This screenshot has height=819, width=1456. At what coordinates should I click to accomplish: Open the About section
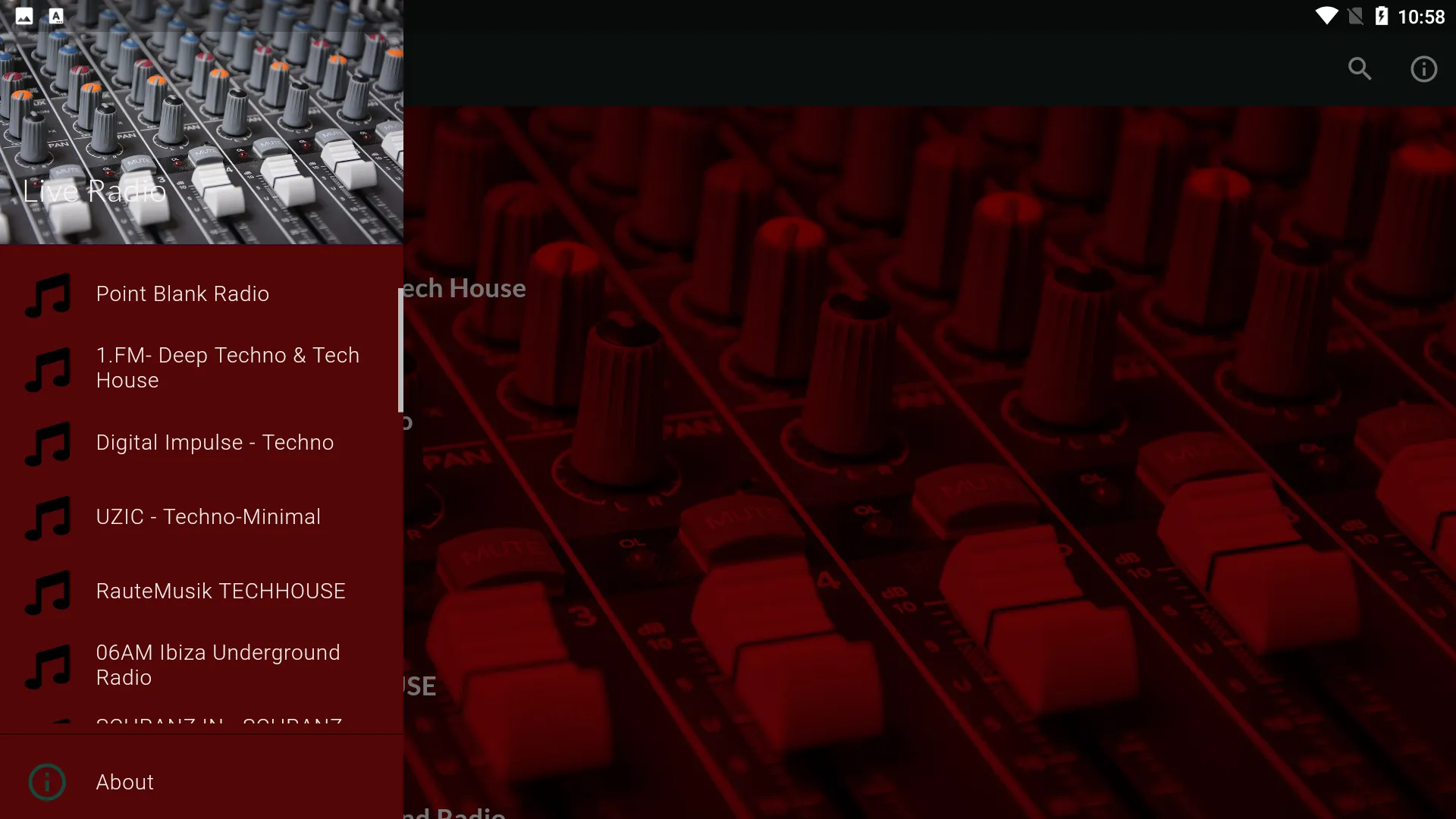pos(124,781)
